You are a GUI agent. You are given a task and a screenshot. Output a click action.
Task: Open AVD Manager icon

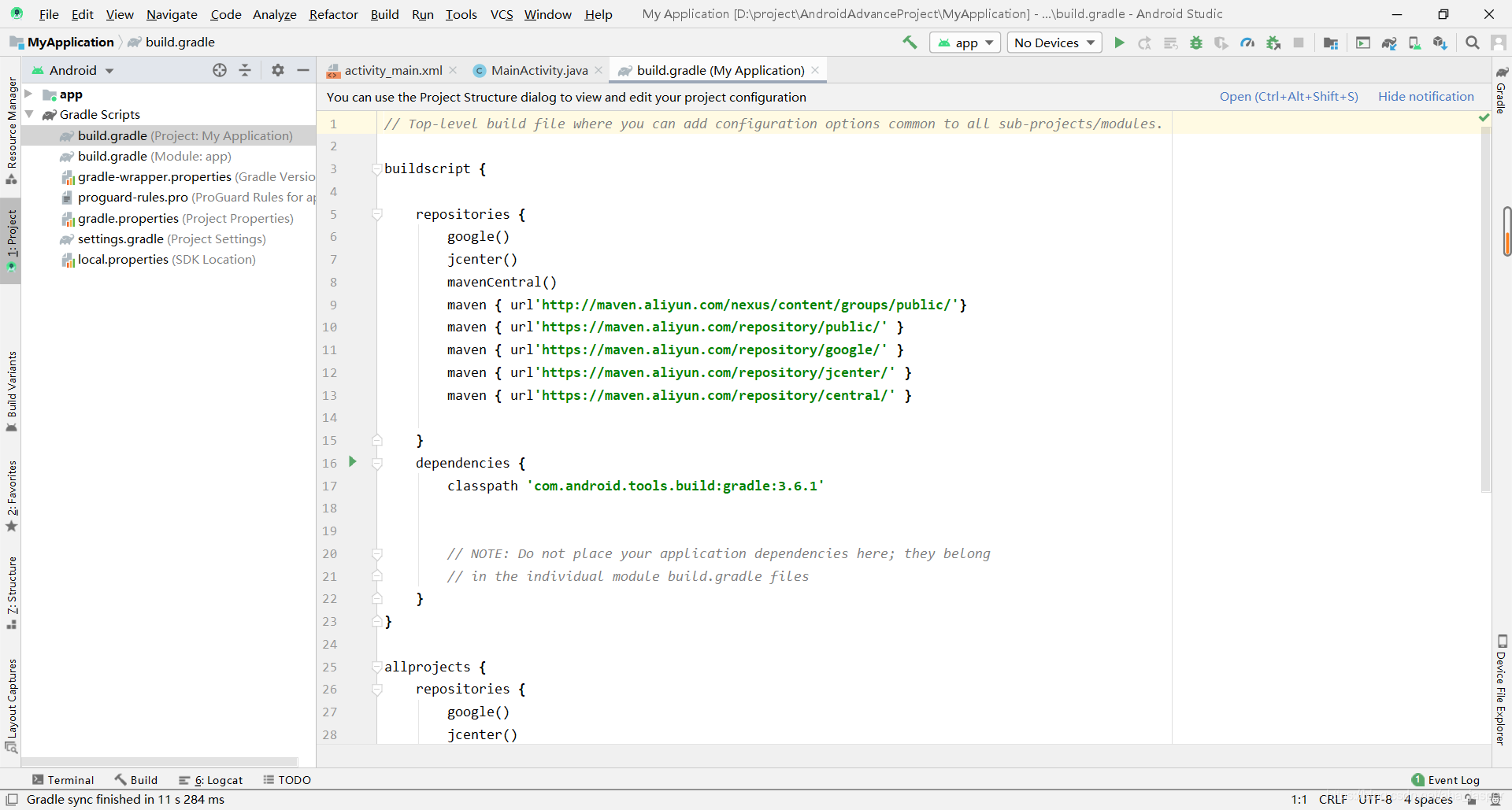(1414, 43)
